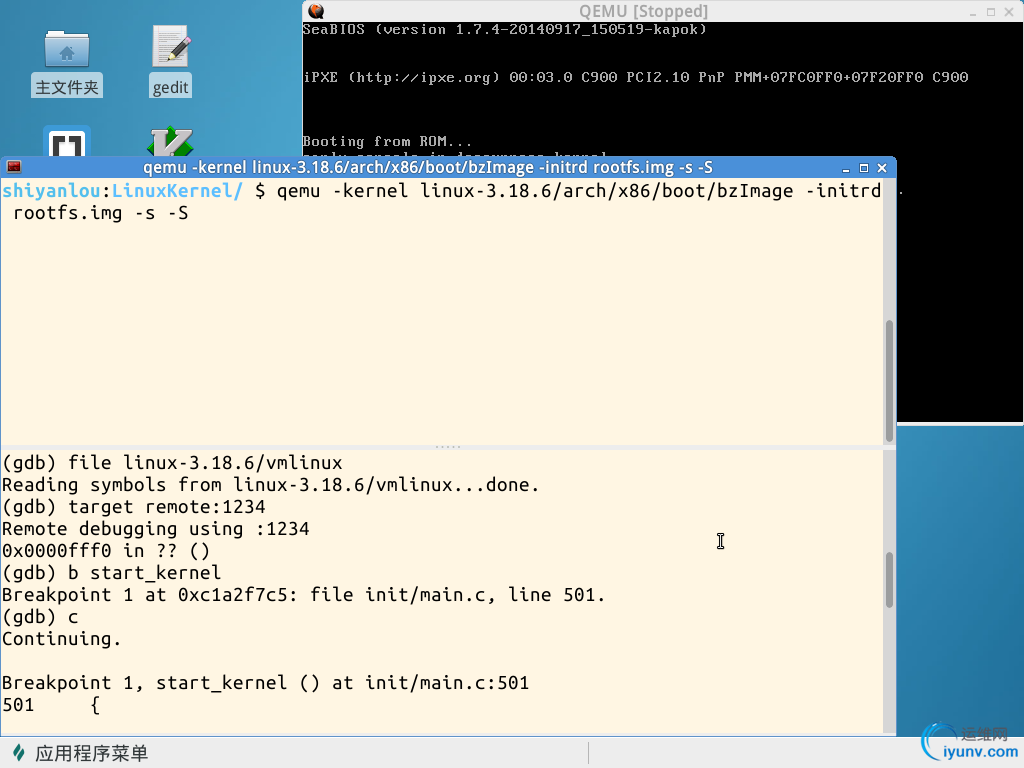
Task: Click the QEMU [Stopped] title bar text
Action: (643, 11)
